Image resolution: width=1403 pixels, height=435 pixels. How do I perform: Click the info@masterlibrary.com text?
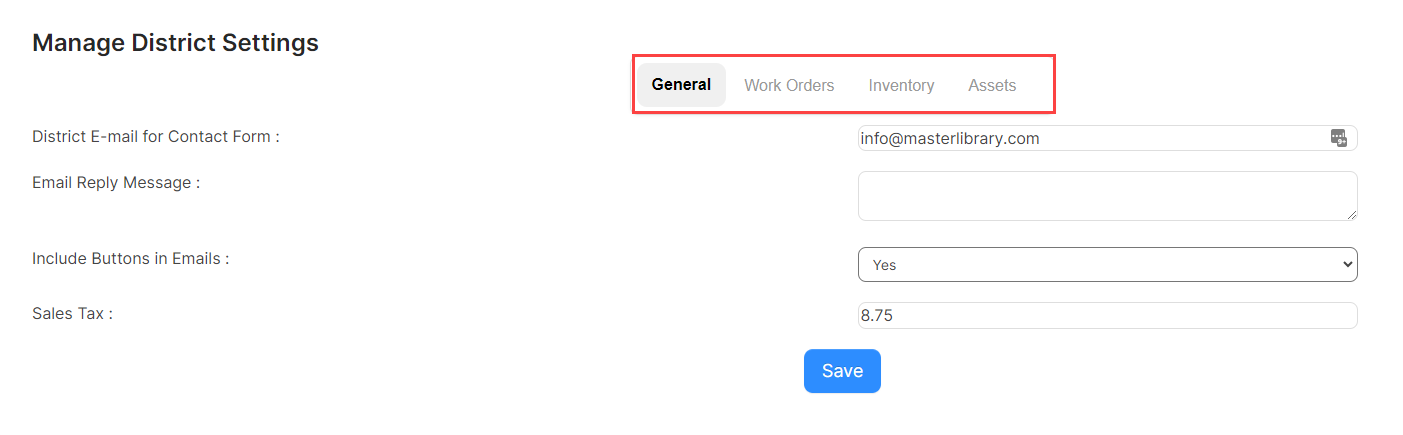coord(950,139)
